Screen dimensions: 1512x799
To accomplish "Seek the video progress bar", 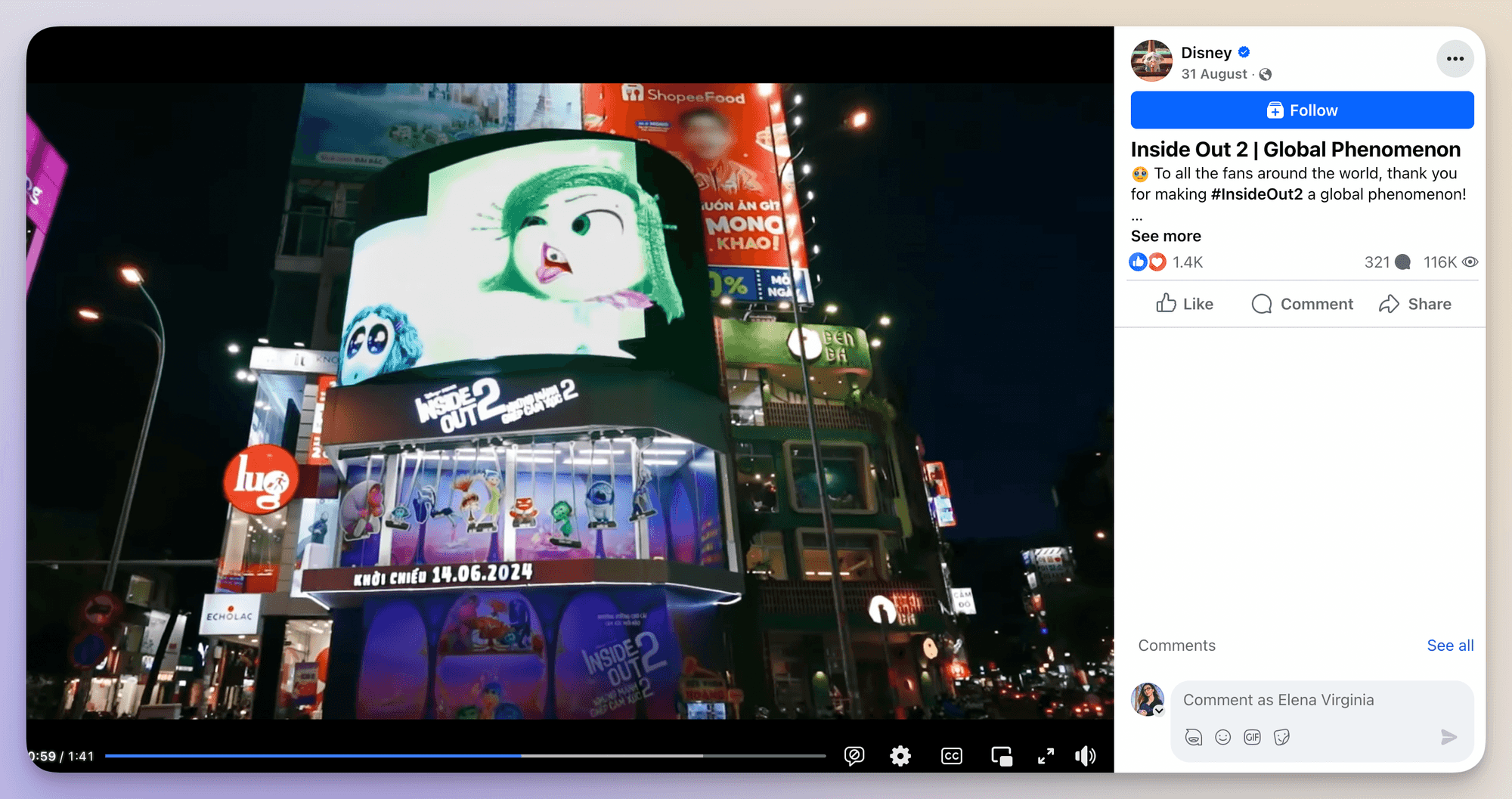I will [465, 756].
